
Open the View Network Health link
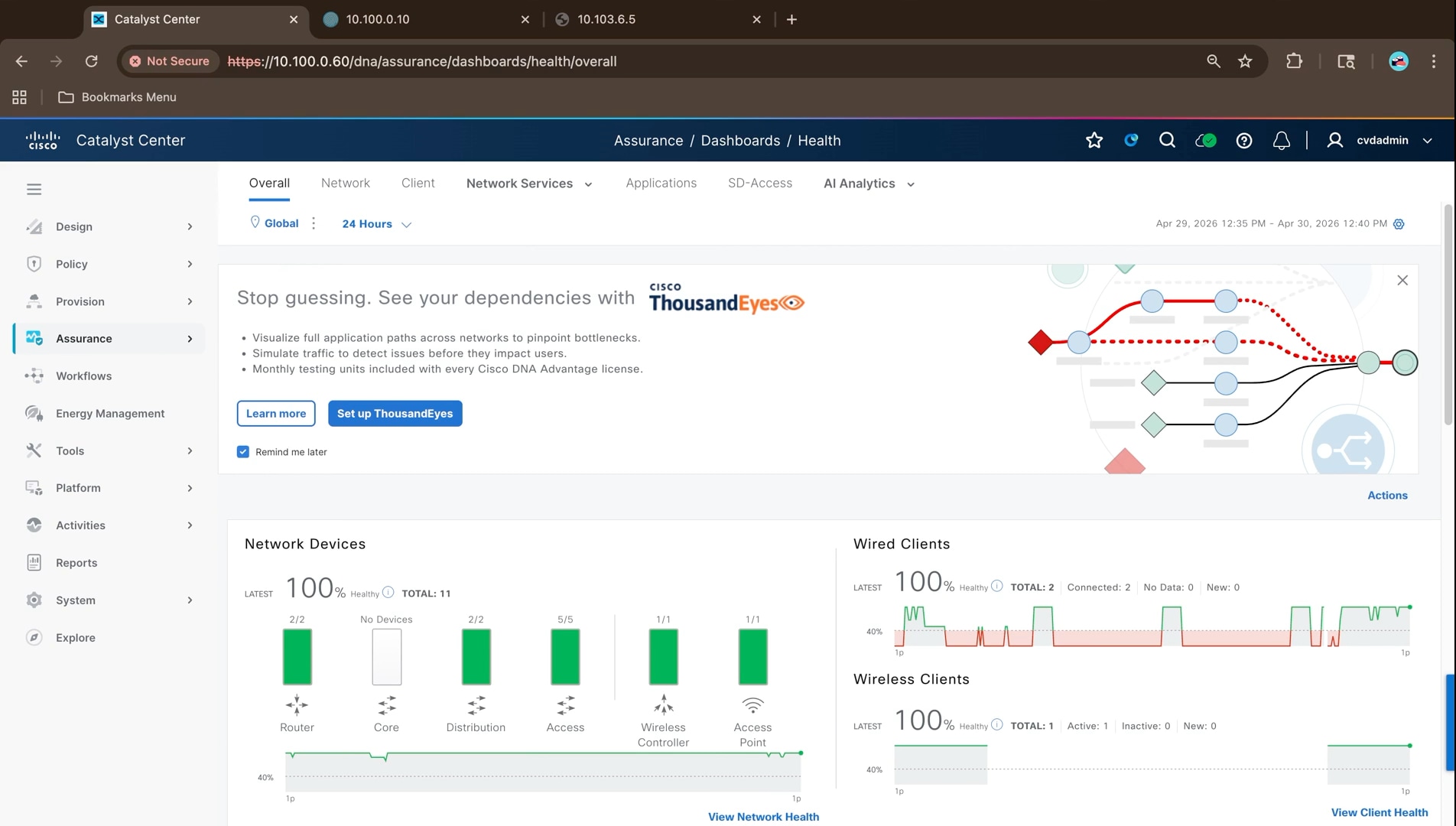[x=763, y=817]
